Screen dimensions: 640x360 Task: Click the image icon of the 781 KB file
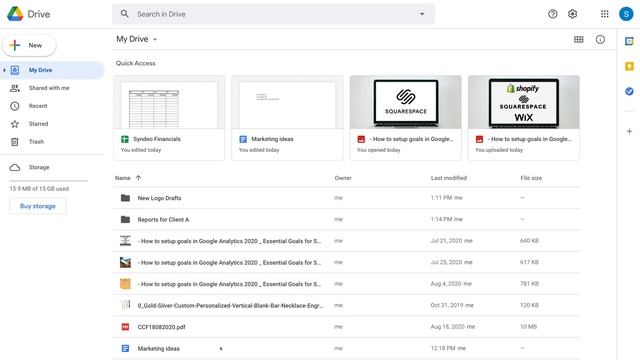125,284
